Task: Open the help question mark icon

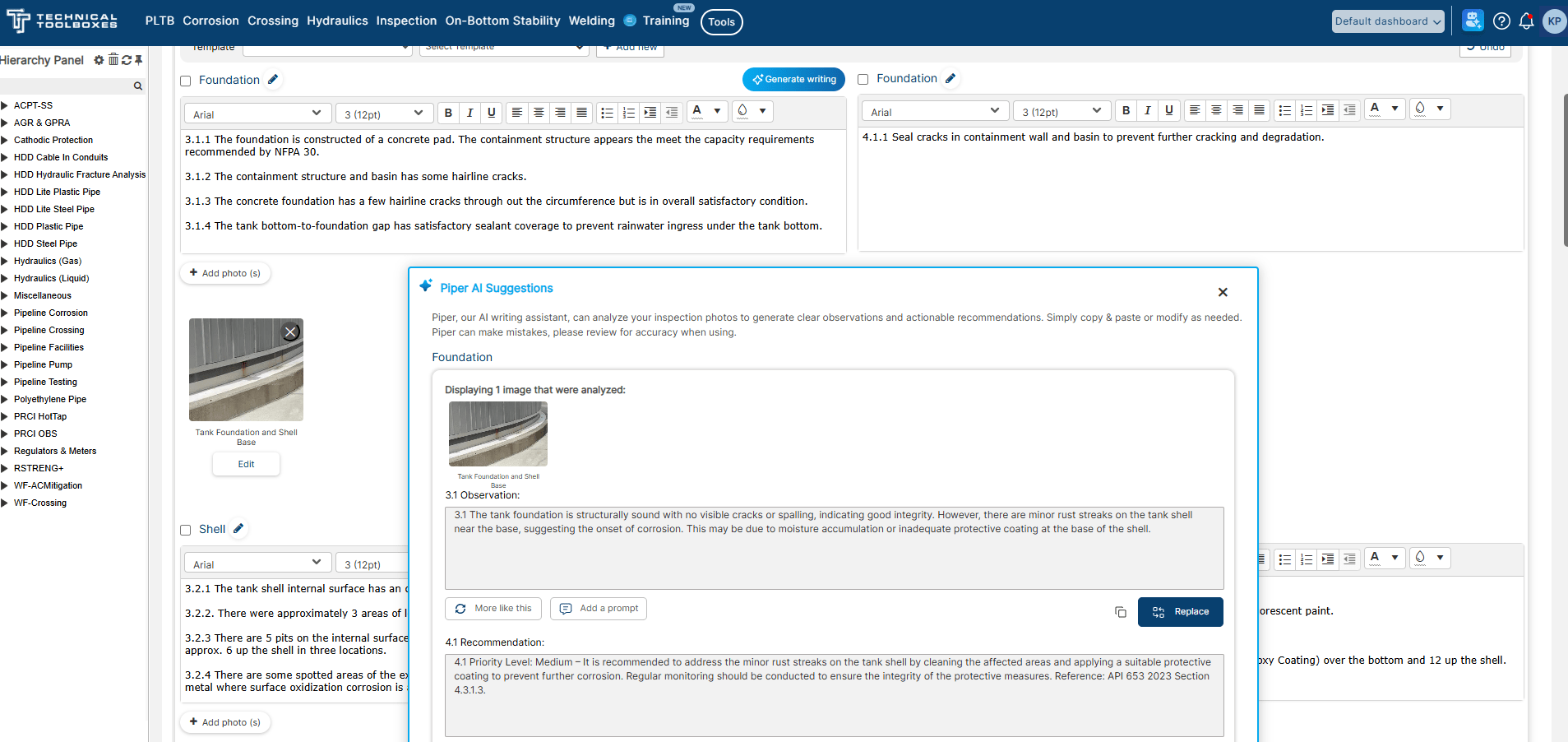Action: click(x=1501, y=21)
